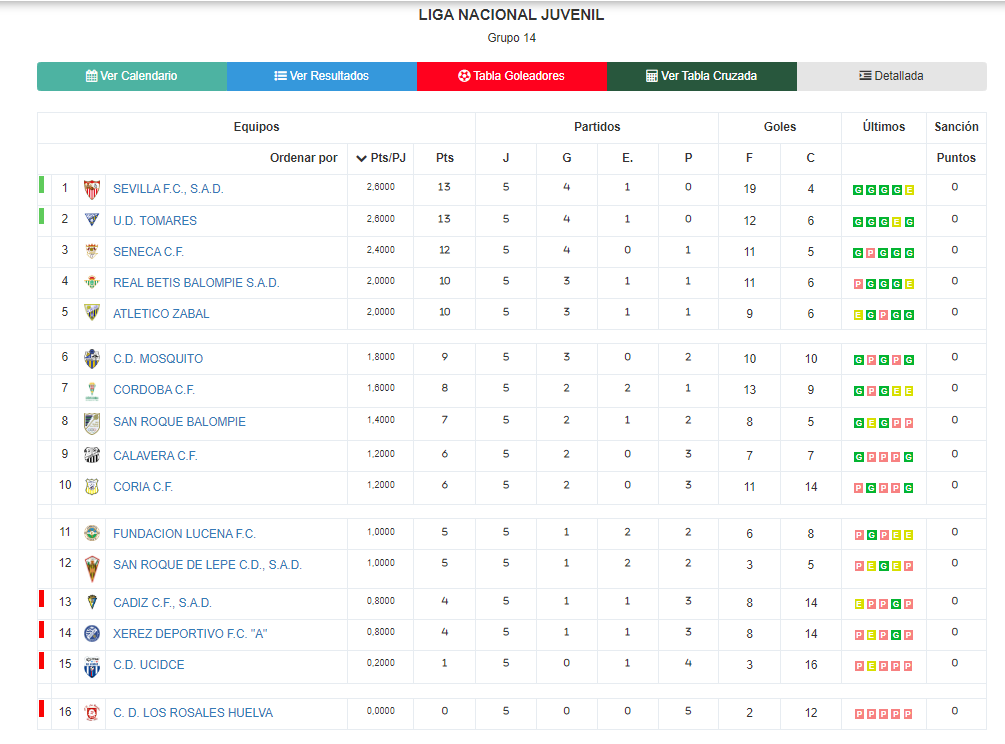
Task: Open C.D. UCIDCE team link
Action: pos(149,665)
